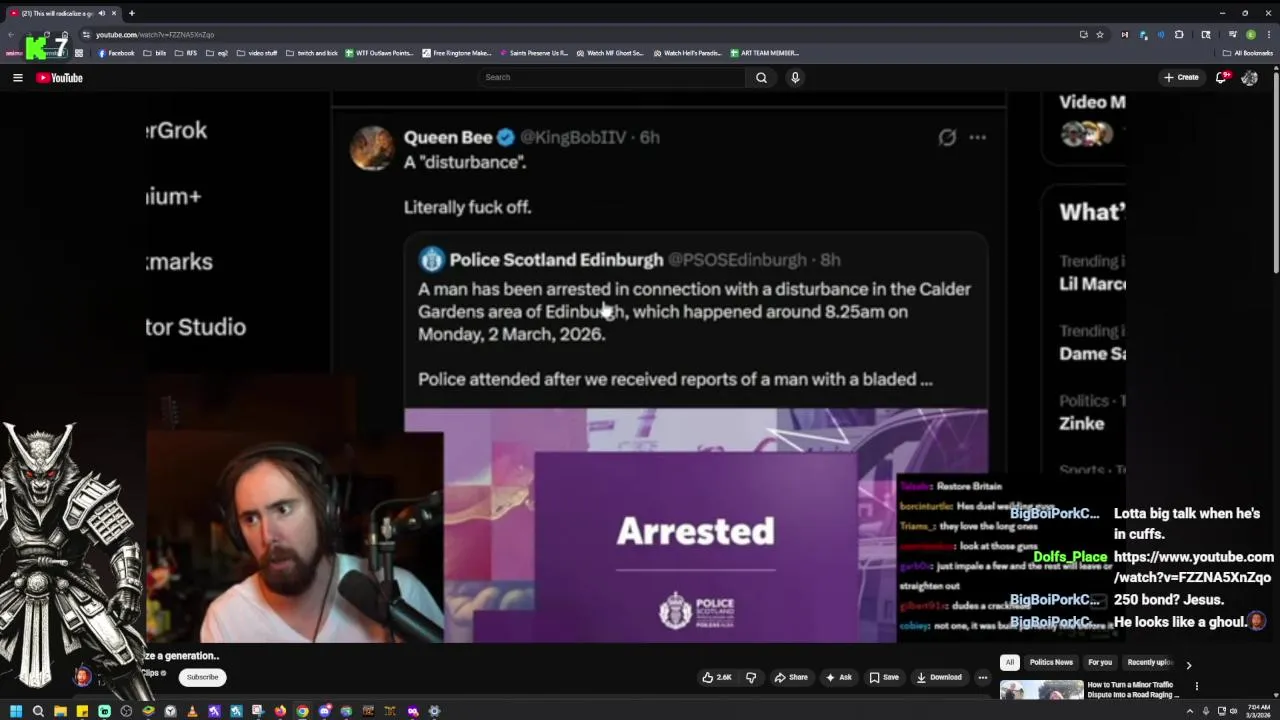Screen dimensions: 1280x720
Task: Like the video showing 2.6K likes
Action: (716, 677)
